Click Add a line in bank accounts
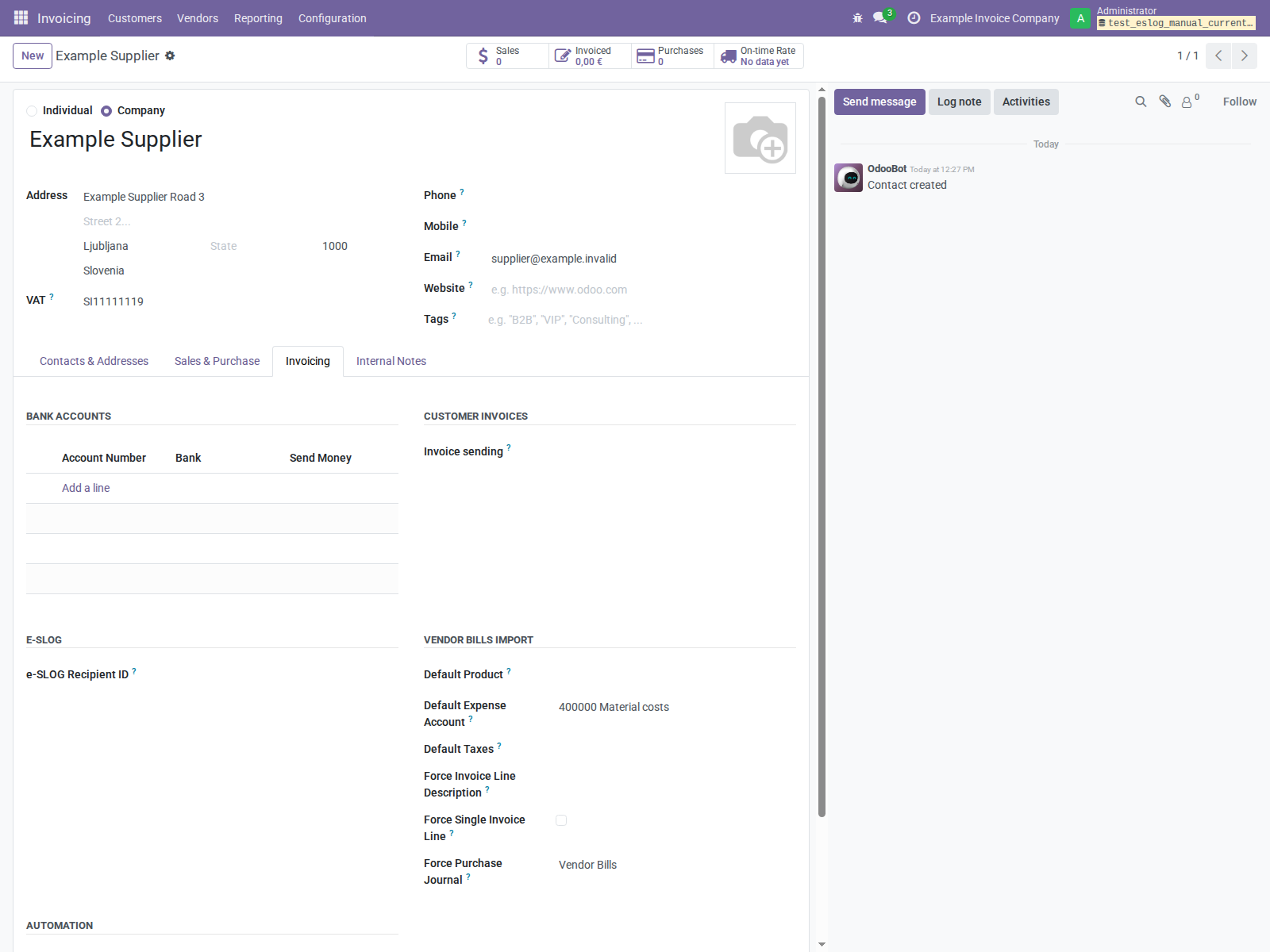Screen dimensions: 1270x952 (86, 488)
